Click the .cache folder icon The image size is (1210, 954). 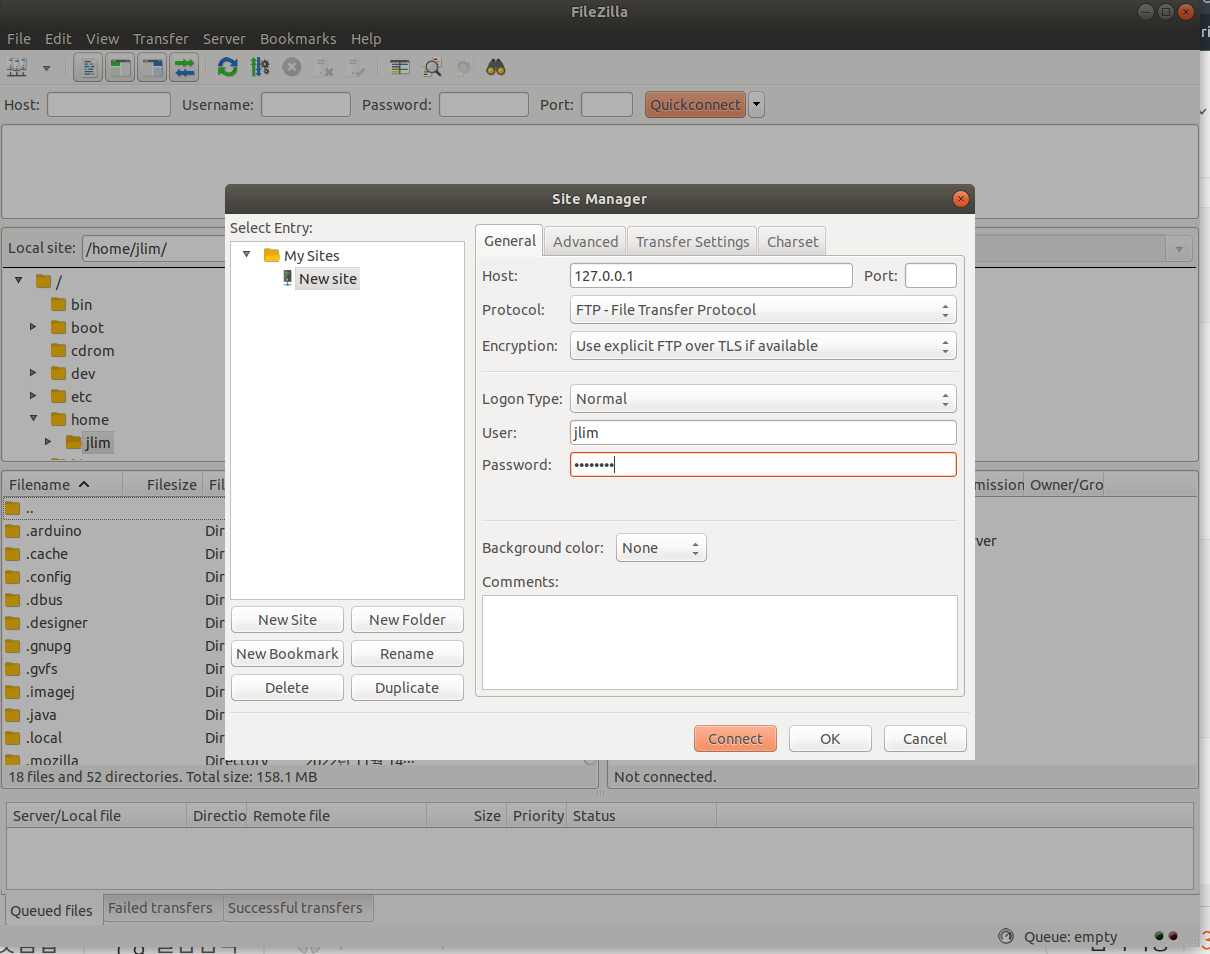(13, 554)
